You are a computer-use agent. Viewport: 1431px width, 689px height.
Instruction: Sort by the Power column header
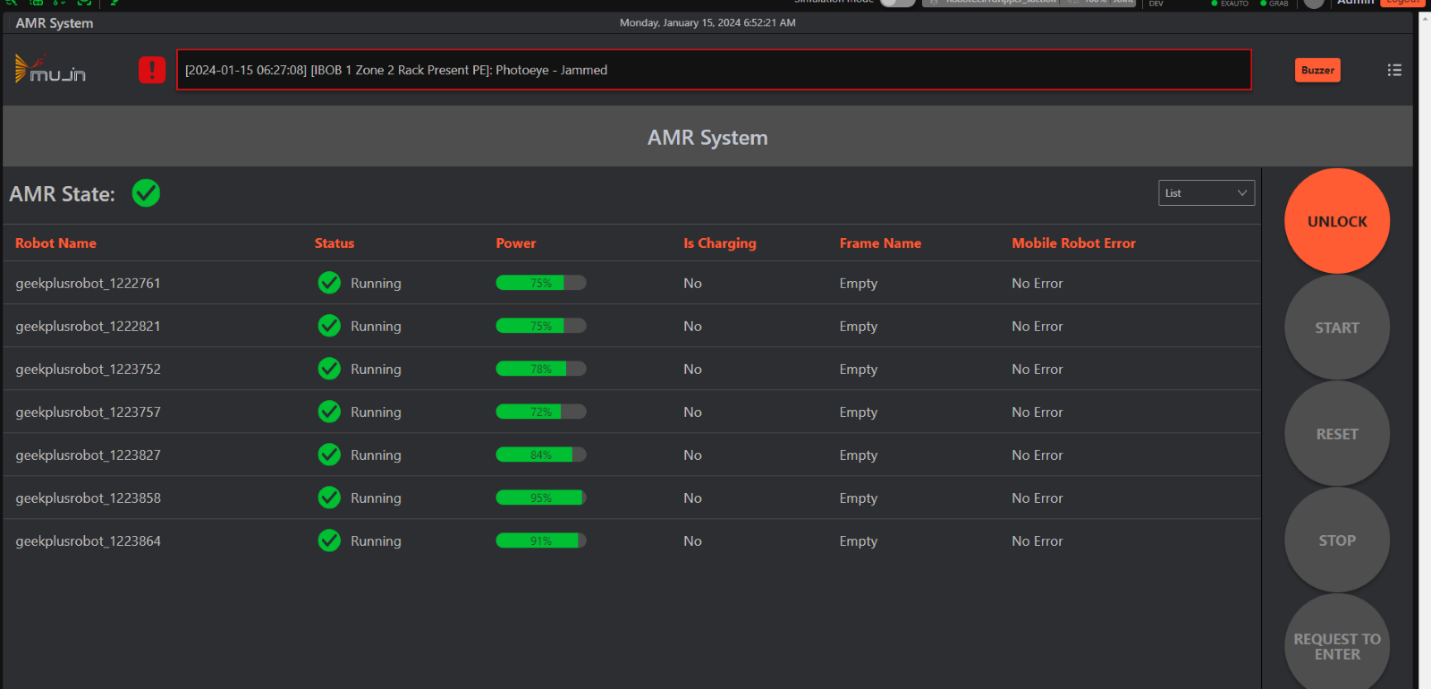(x=516, y=243)
